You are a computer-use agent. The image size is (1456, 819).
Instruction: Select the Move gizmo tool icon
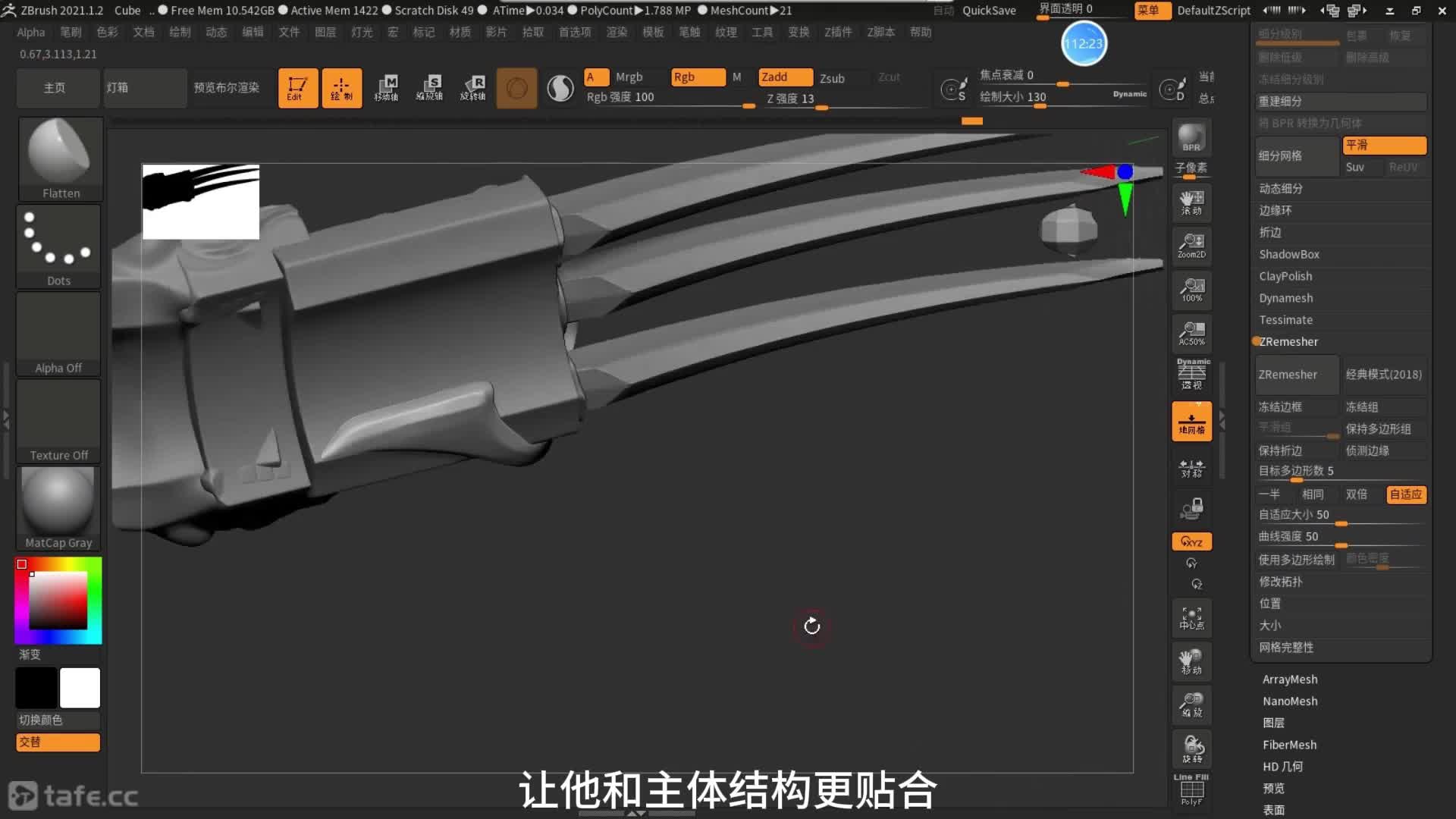click(x=386, y=88)
